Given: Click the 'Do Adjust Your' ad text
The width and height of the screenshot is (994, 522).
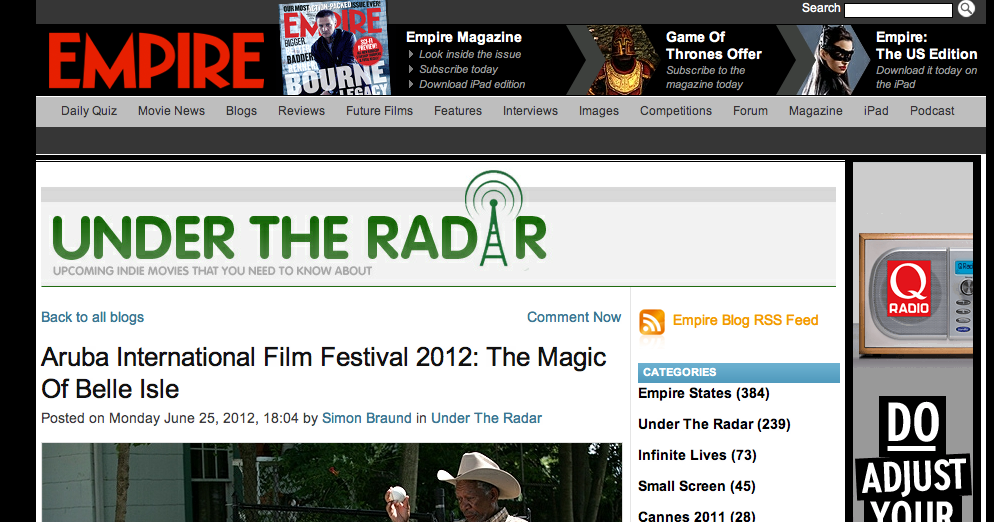Looking at the screenshot, I should [x=913, y=460].
